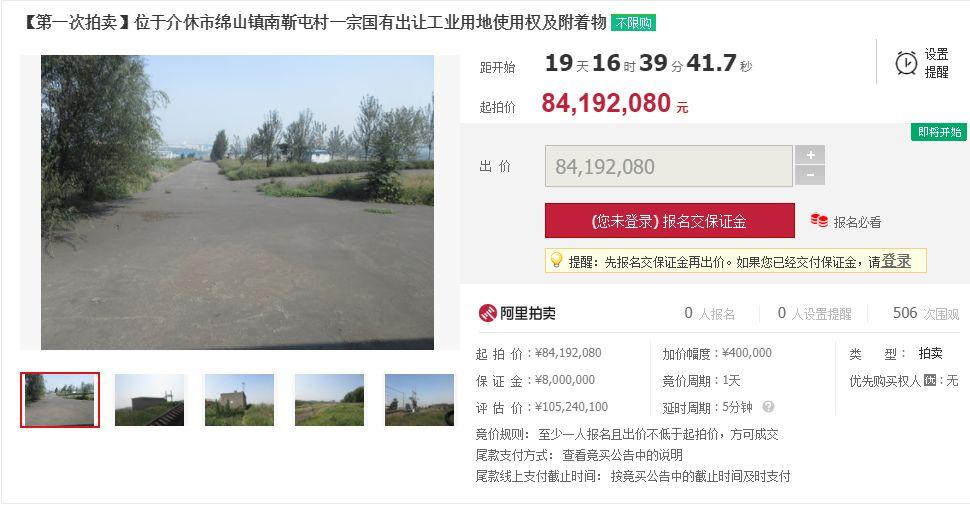Click the alarm clock reminder icon
This screenshot has height=509, width=970.
[x=906, y=63]
